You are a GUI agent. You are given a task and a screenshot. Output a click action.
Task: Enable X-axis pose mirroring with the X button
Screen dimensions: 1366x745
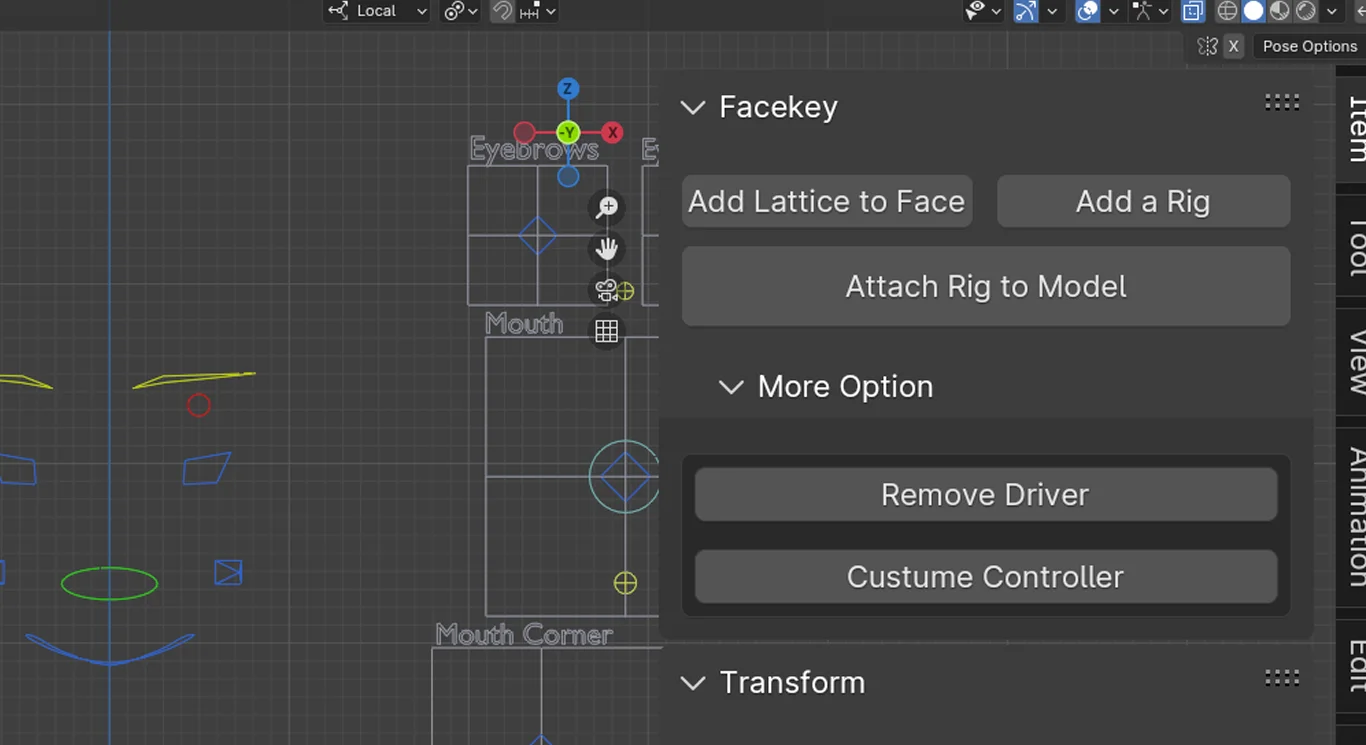pos(1233,46)
